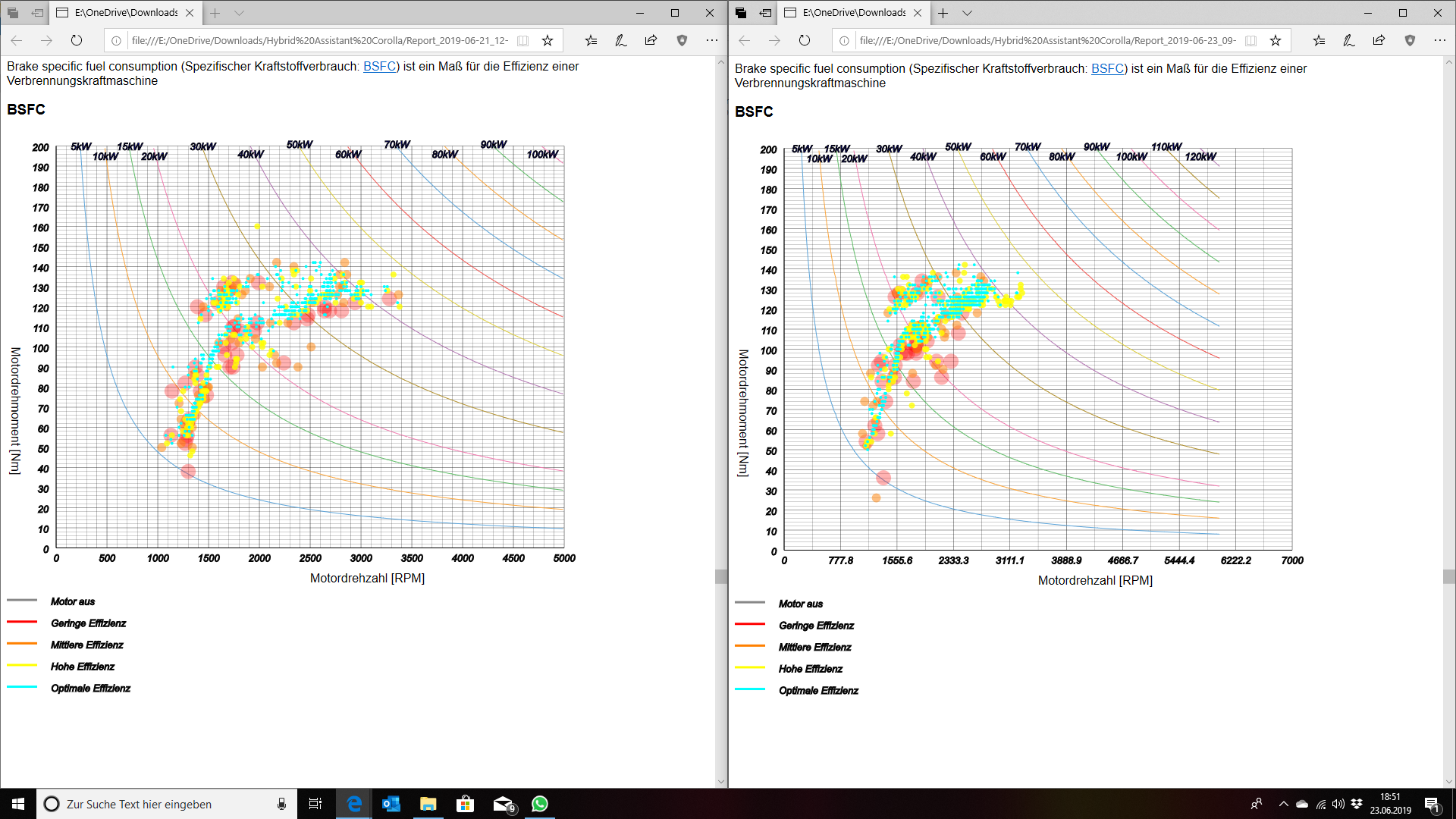
Task: Click left window vertical scrollbar thumb
Action: click(x=720, y=576)
